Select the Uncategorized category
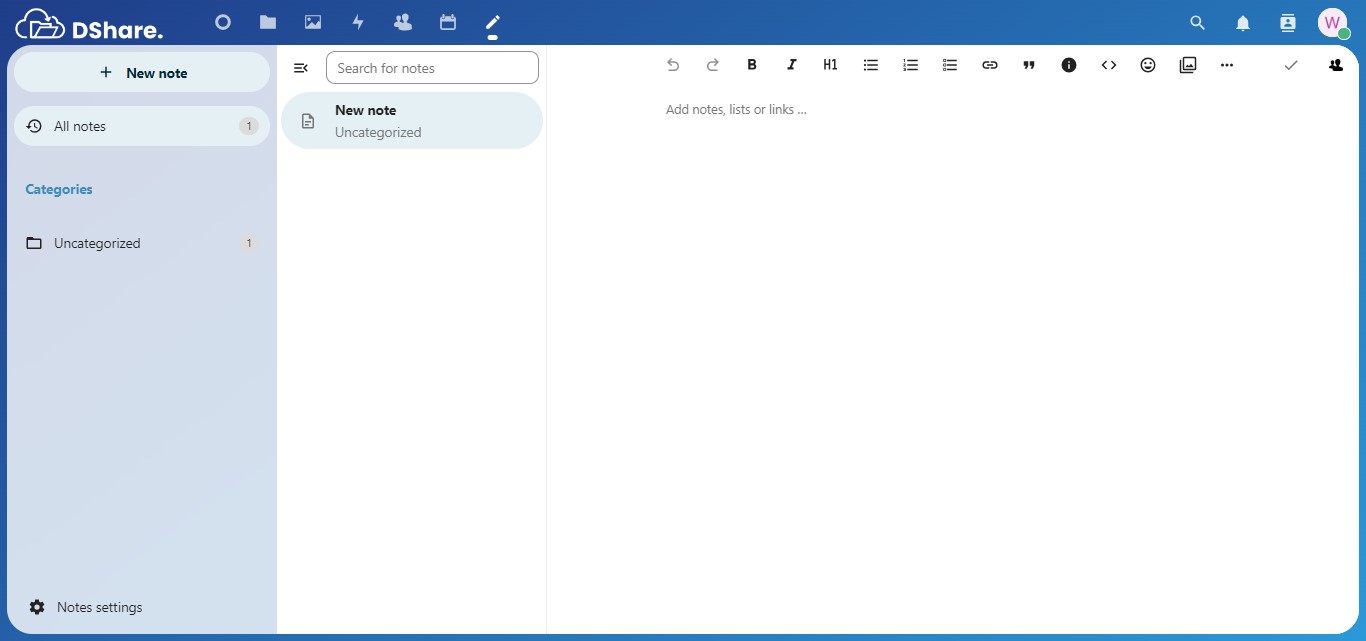This screenshot has height=641, width=1366. pos(97,243)
